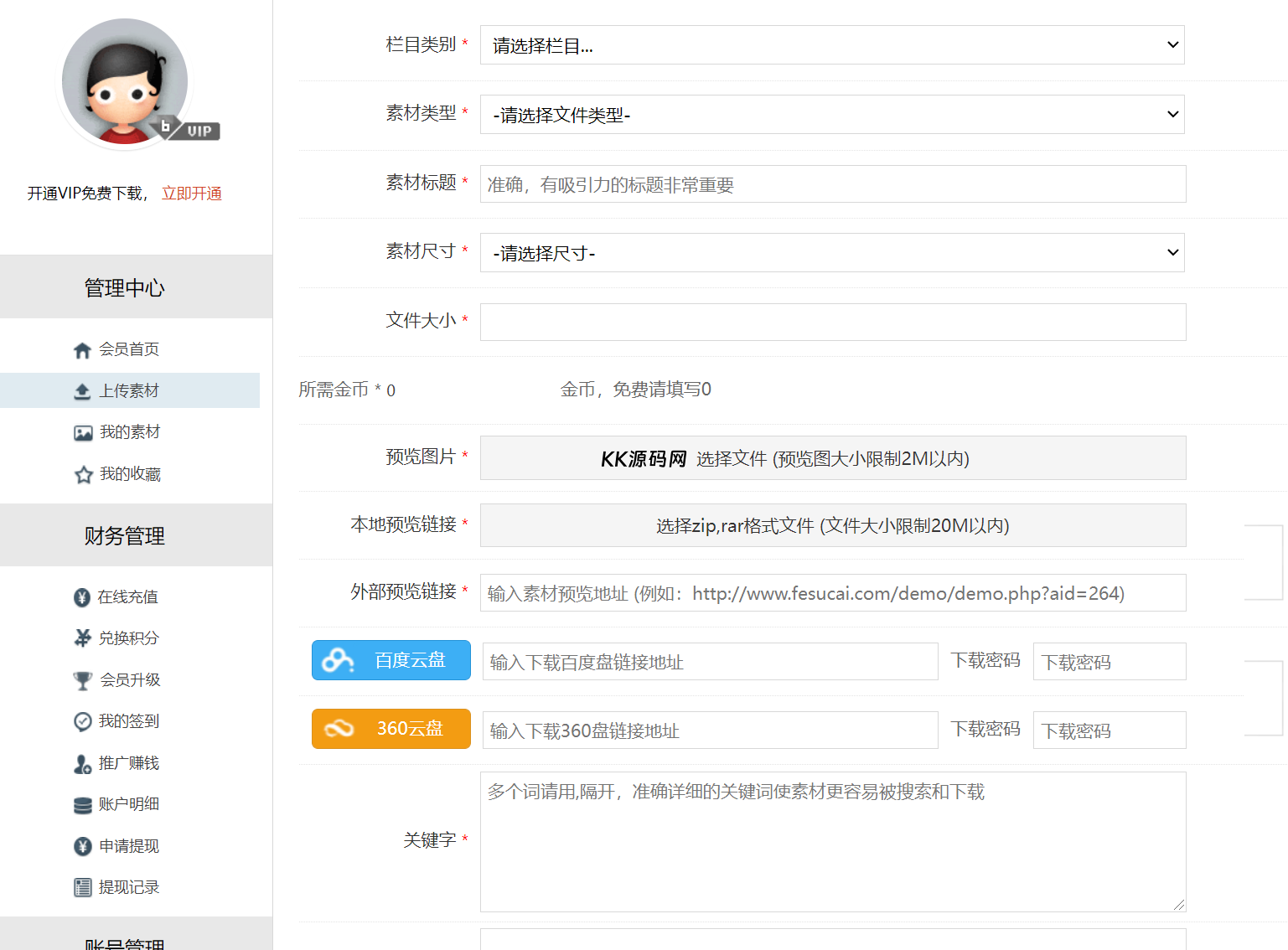Image resolution: width=1288 pixels, height=950 pixels.
Task: Select 上传素材 menu item
Action: click(129, 390)
